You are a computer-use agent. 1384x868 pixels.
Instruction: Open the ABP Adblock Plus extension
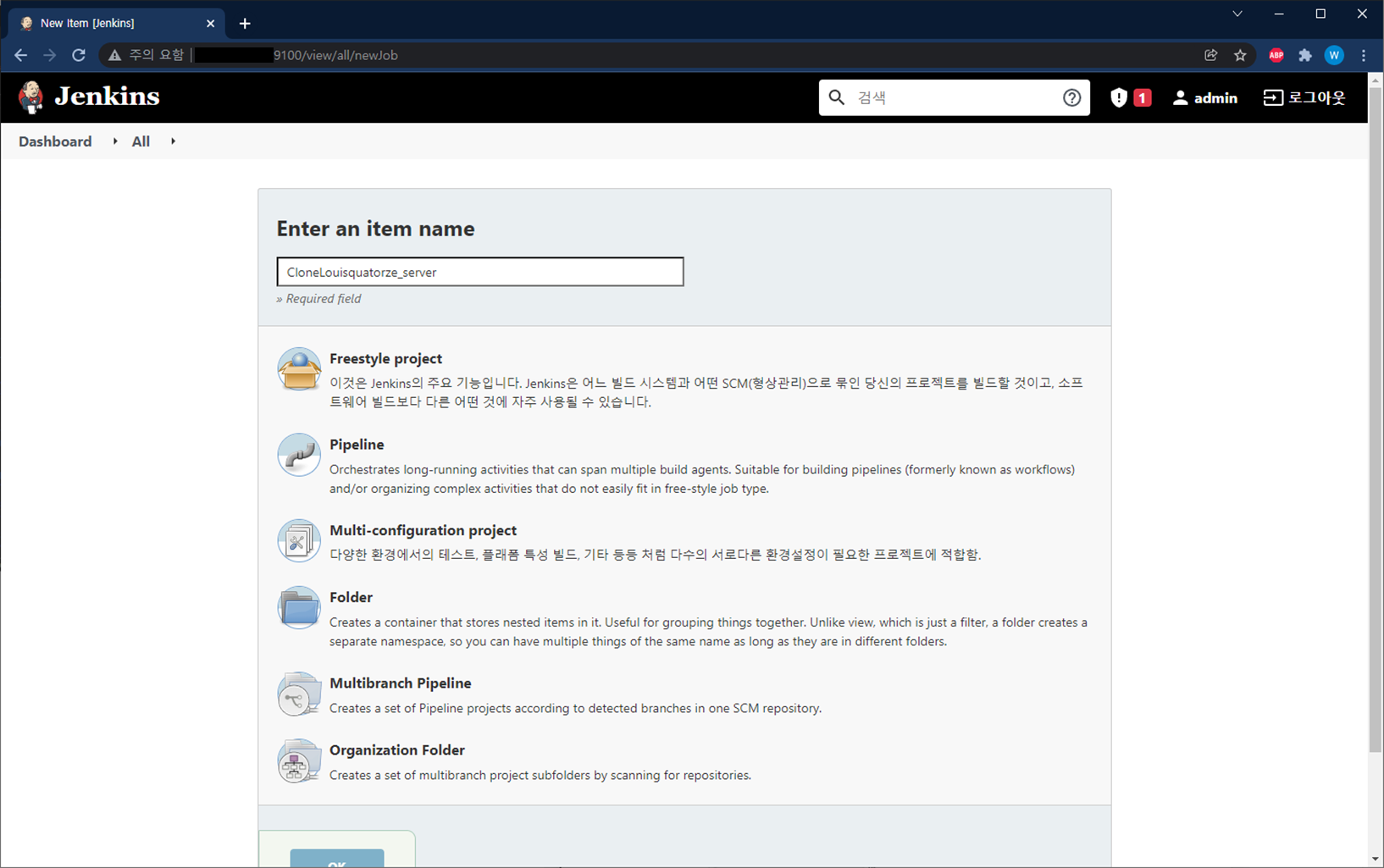[1276, 55]
